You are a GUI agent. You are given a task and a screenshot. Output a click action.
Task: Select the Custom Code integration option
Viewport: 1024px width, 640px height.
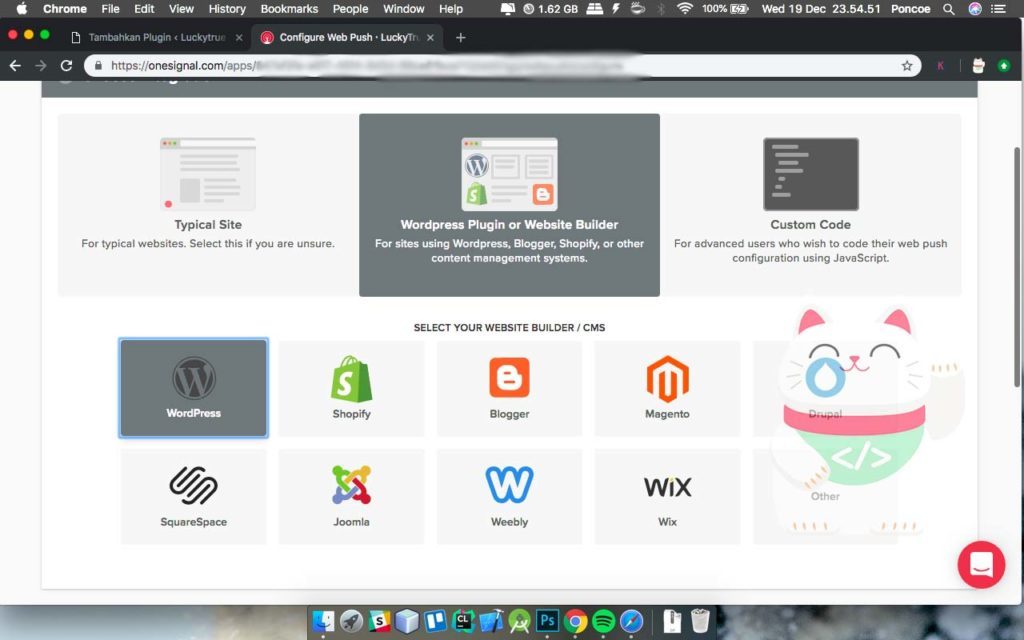pyautogui.click(x=810, y=205)
